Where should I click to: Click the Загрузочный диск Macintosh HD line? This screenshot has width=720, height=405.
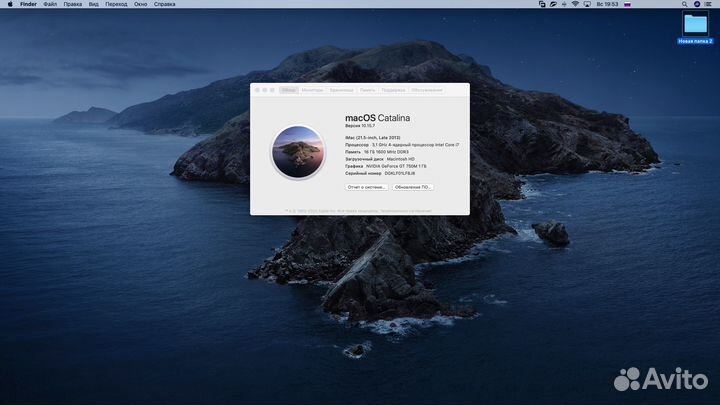(x=380, y=159)
